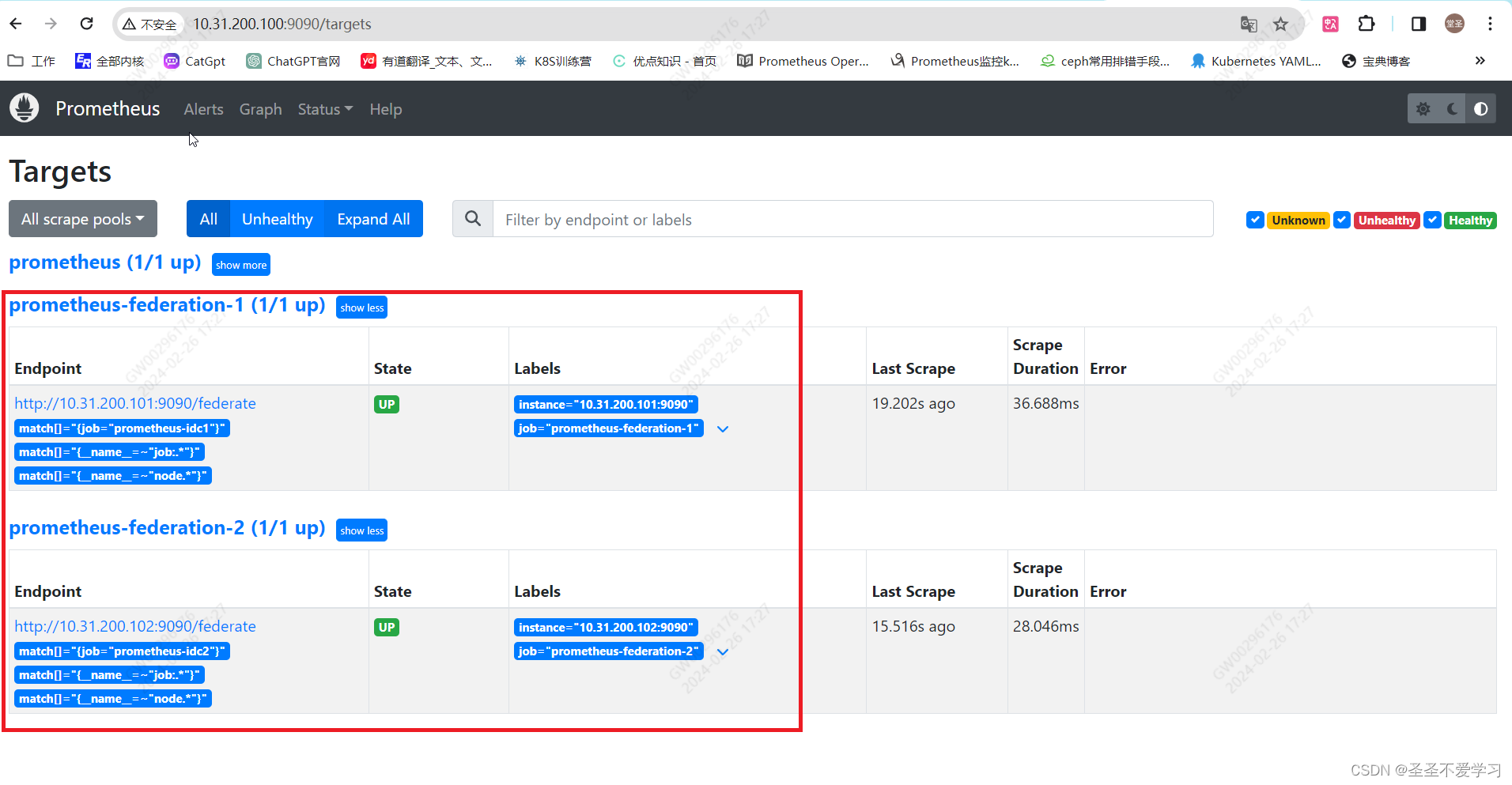The height and width of the screenshot is (785, 1512).
Task: Click the instance="10.31.200.102:9090" label badge
Action: 606,628
